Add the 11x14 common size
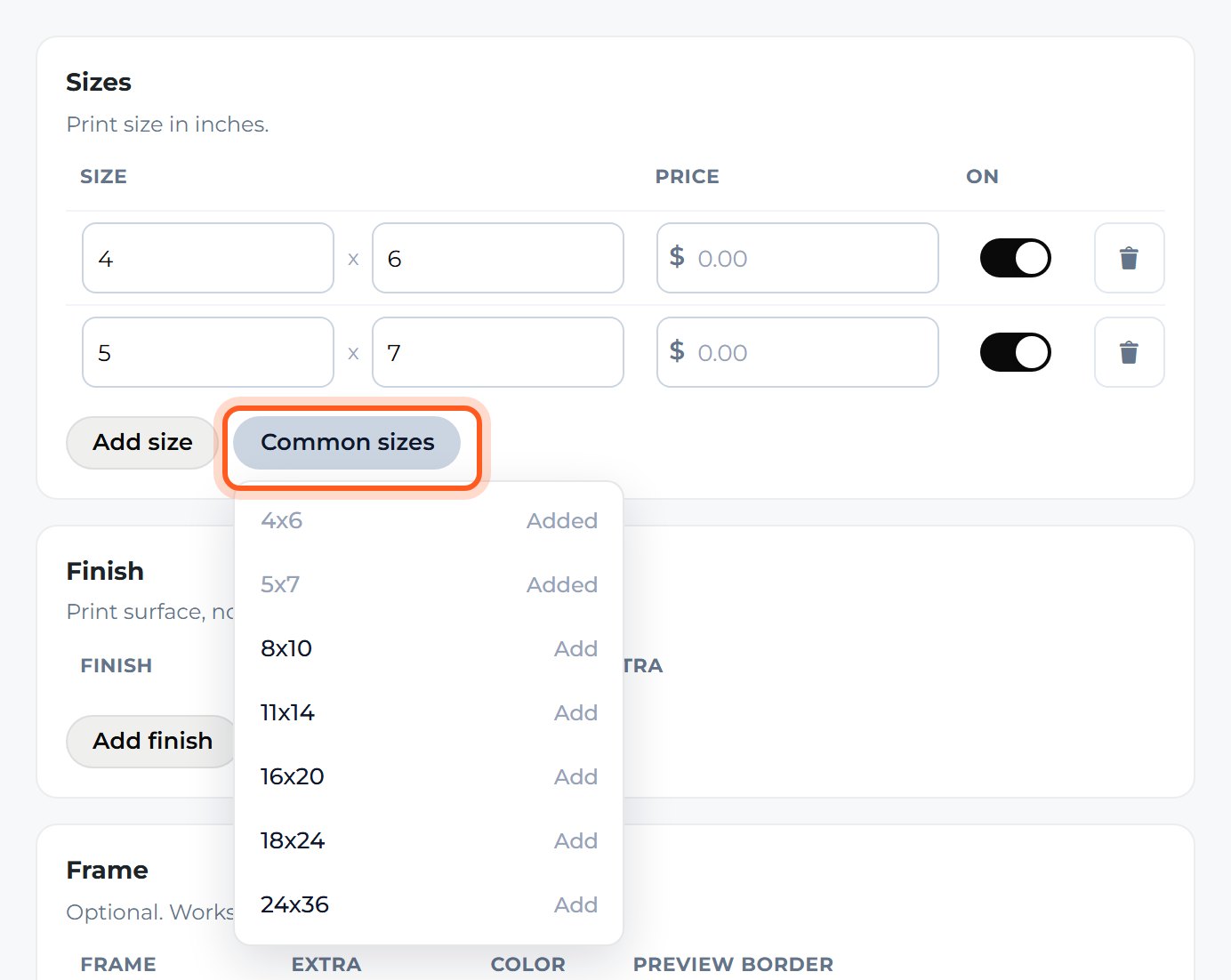This screenshot has height=980, width=1231. (x=429, y=712)
